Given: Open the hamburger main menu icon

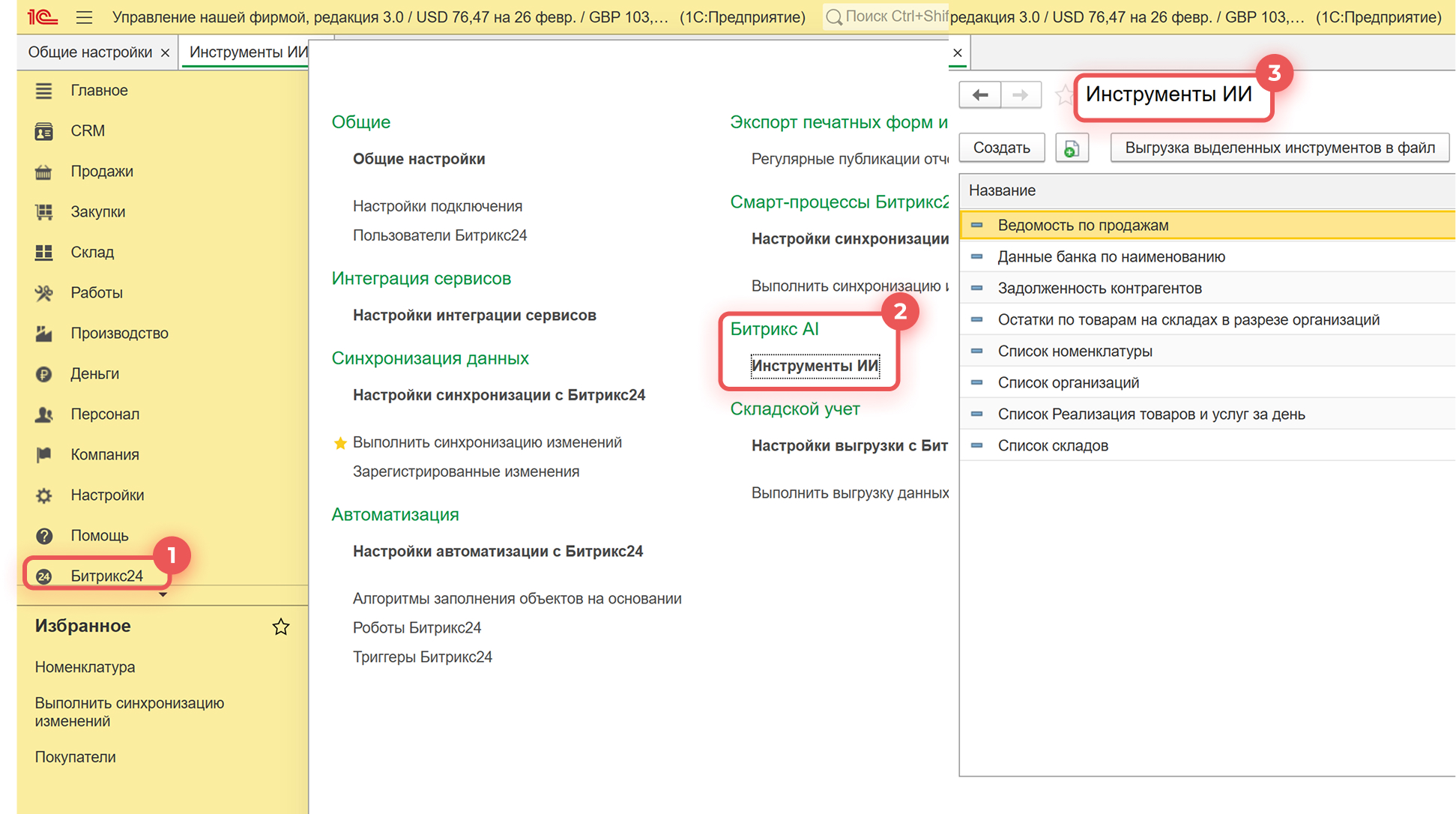Looking at the screenshot, I should (x=84, y=16).
